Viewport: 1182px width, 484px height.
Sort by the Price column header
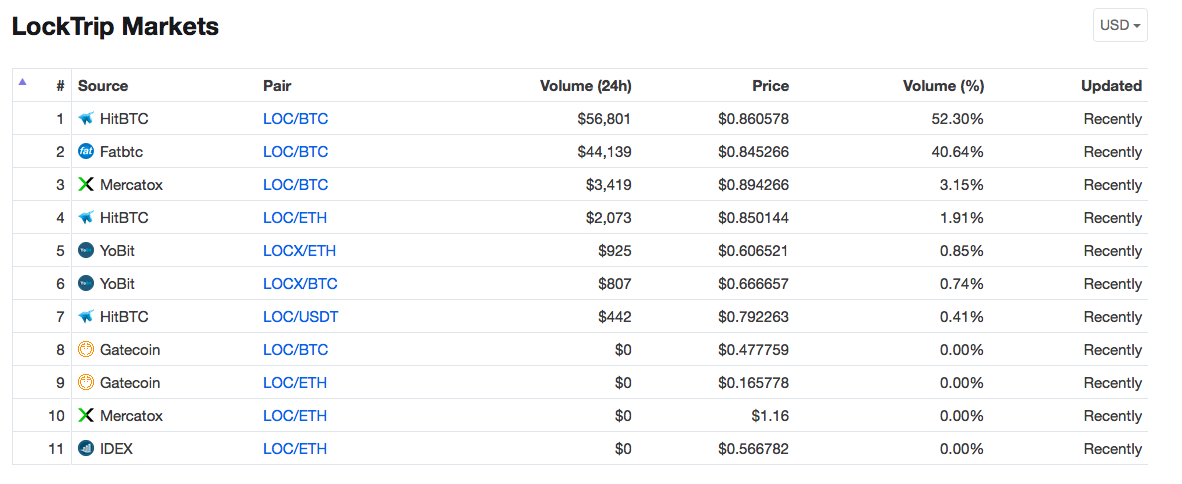point(770,86)
